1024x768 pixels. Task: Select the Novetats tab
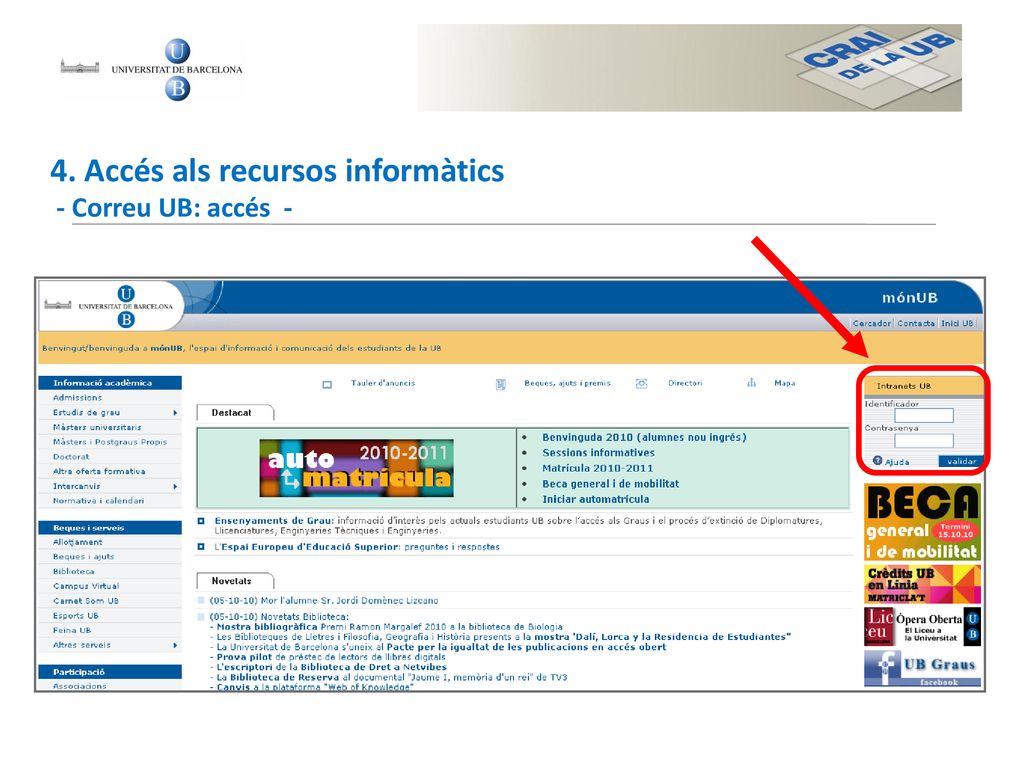coord(235,581)
